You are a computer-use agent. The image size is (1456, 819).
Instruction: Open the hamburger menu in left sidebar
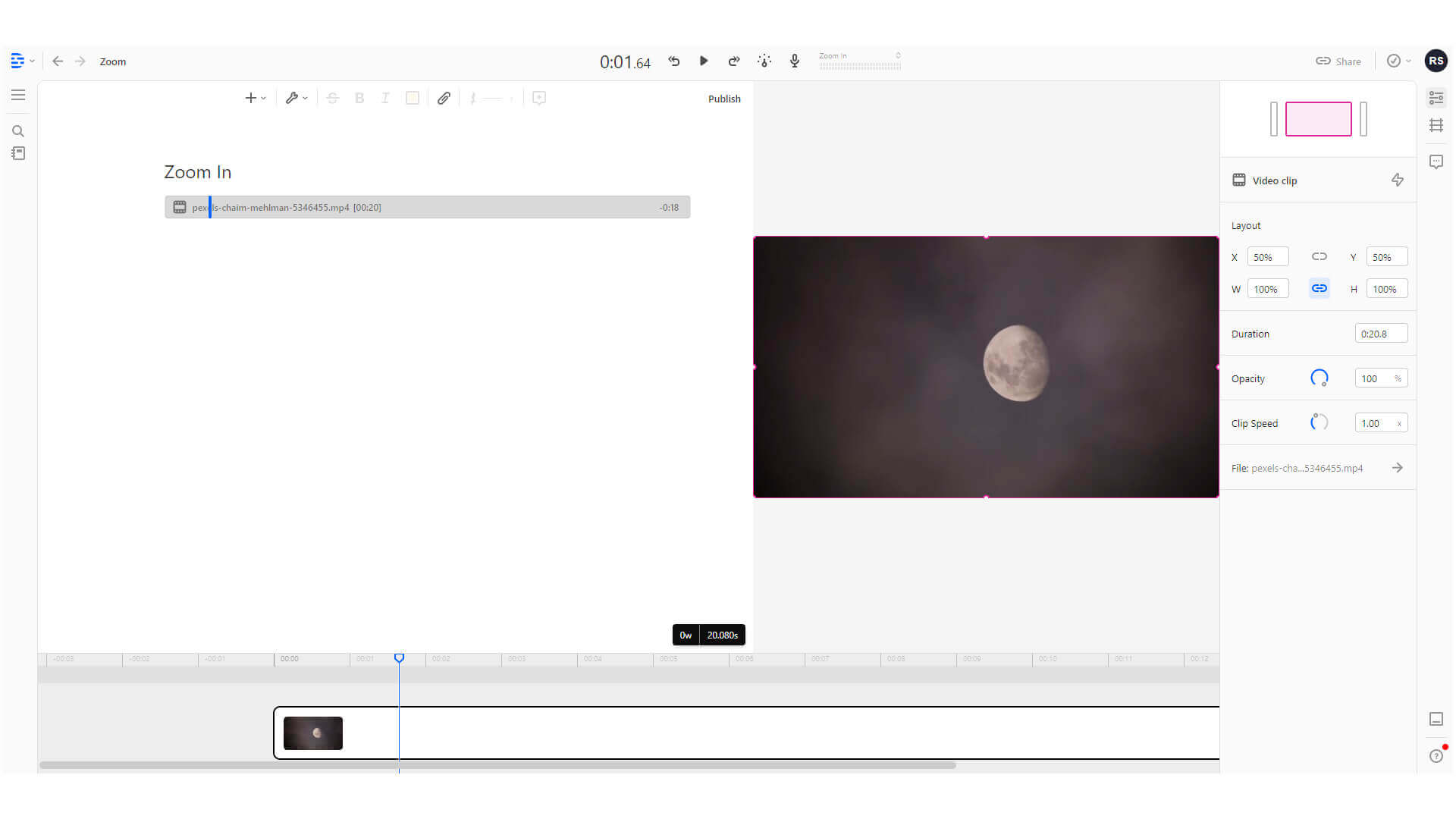pos(18,95)
